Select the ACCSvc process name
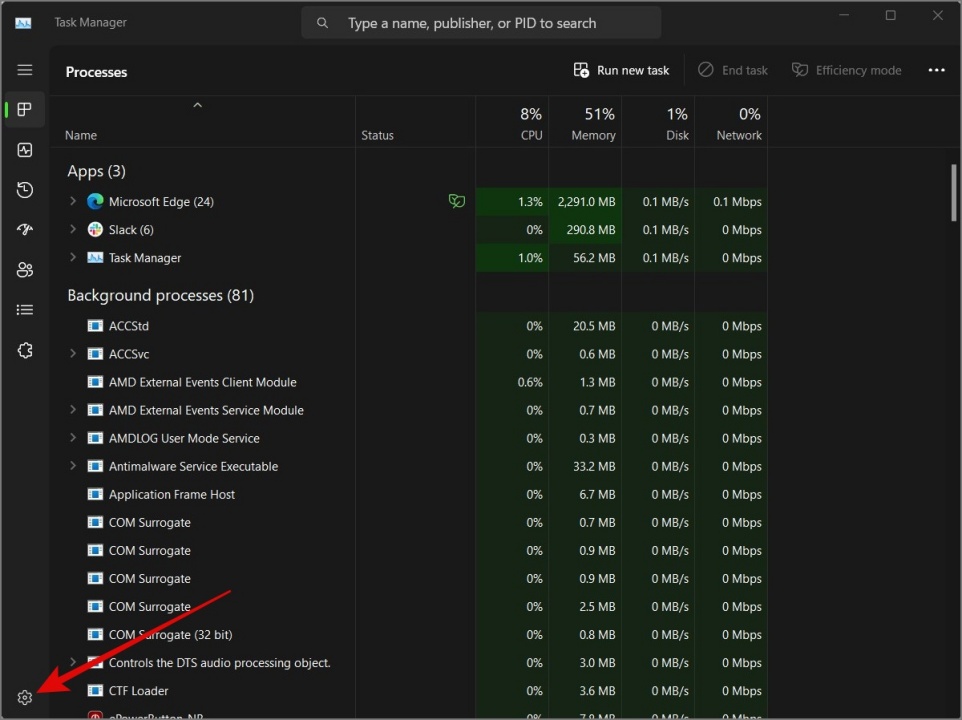This screenshot has width=962, height=720. pyautogui.click(x=129, y=354)
